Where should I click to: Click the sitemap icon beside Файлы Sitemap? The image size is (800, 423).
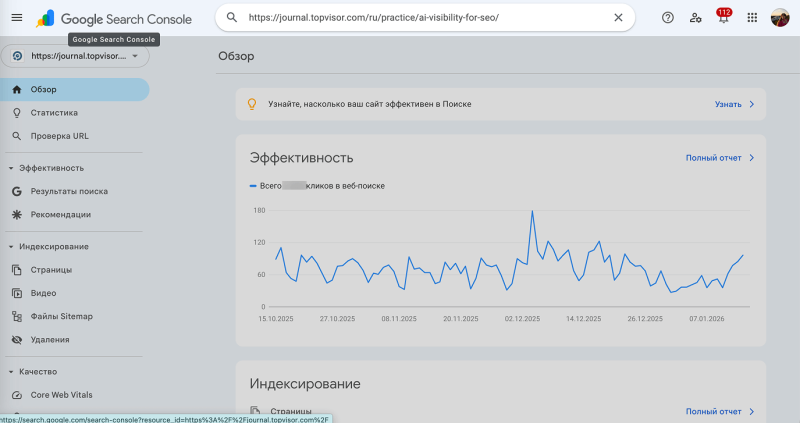click(17, 317)
